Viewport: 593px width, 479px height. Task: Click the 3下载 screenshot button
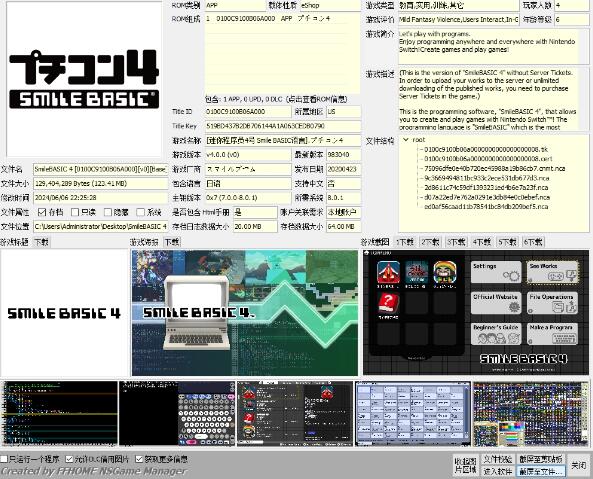click(x=456, y=242)
